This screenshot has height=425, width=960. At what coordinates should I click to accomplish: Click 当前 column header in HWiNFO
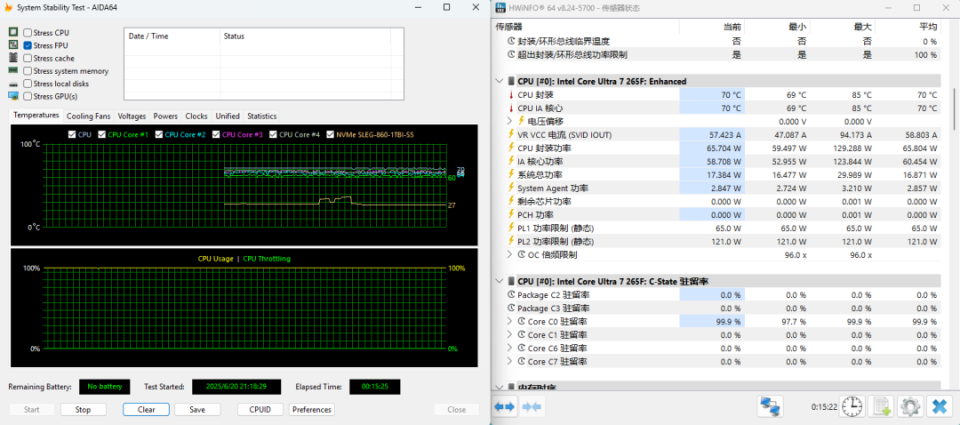[732, 27]
